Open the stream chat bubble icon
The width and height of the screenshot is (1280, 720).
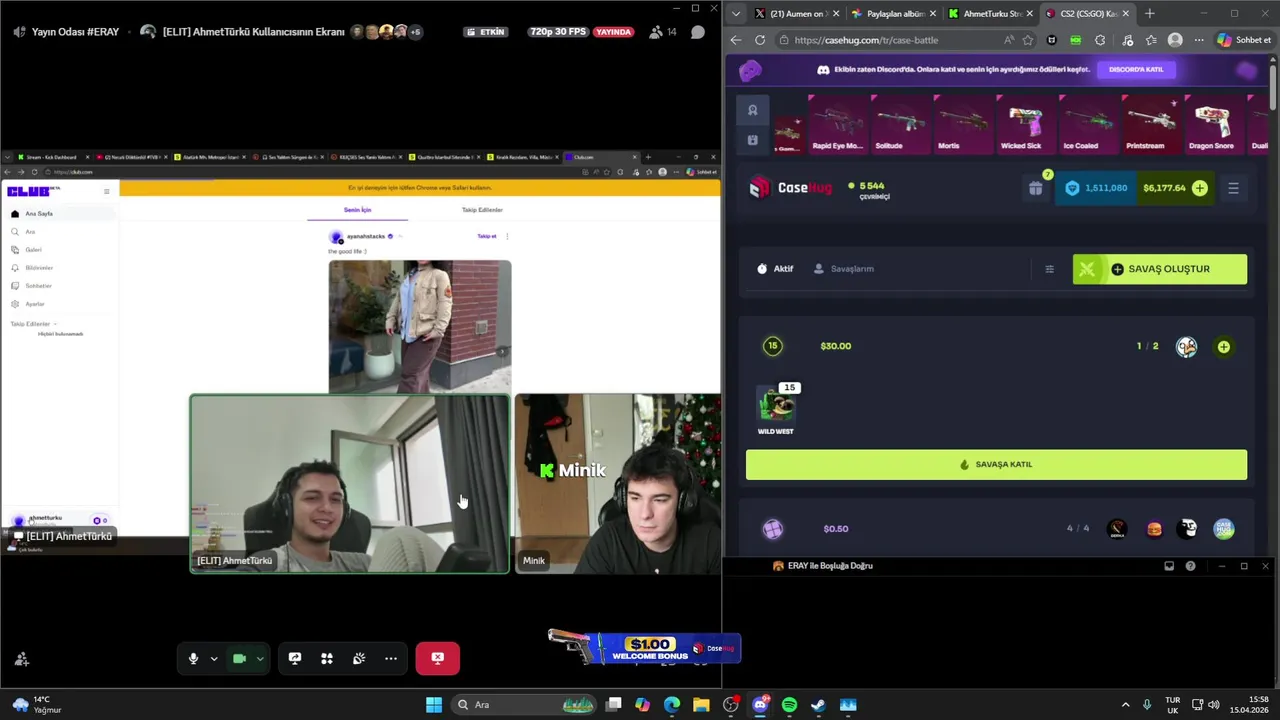(698, 32)
